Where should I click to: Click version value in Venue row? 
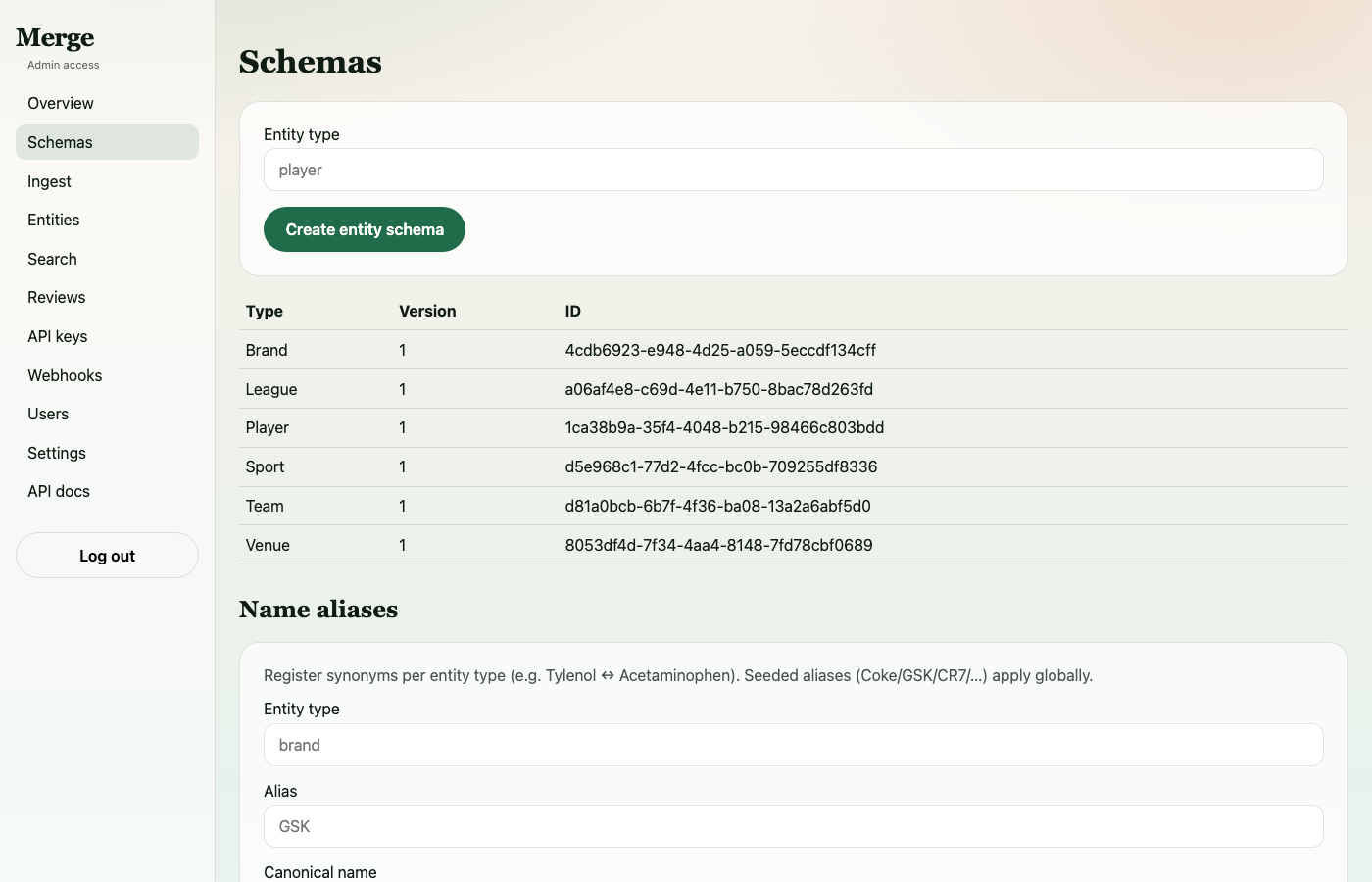[403, 545]
